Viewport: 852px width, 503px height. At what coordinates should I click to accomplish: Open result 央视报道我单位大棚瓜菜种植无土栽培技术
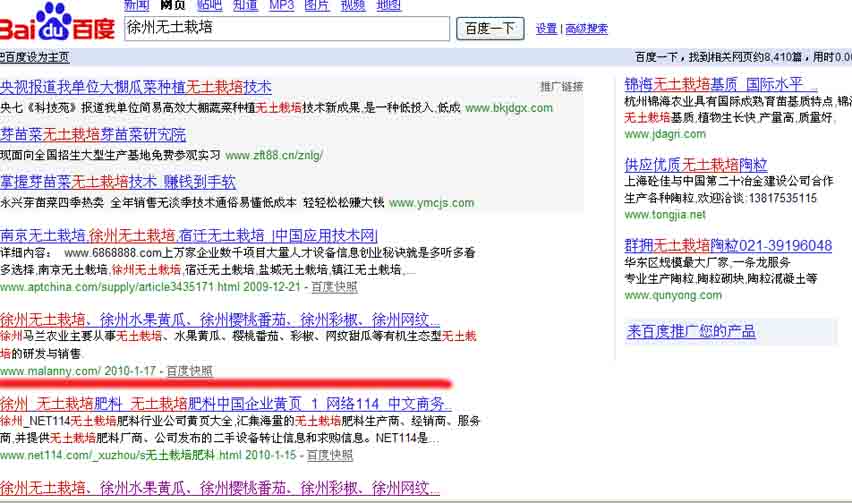click(x=136, y=87)
